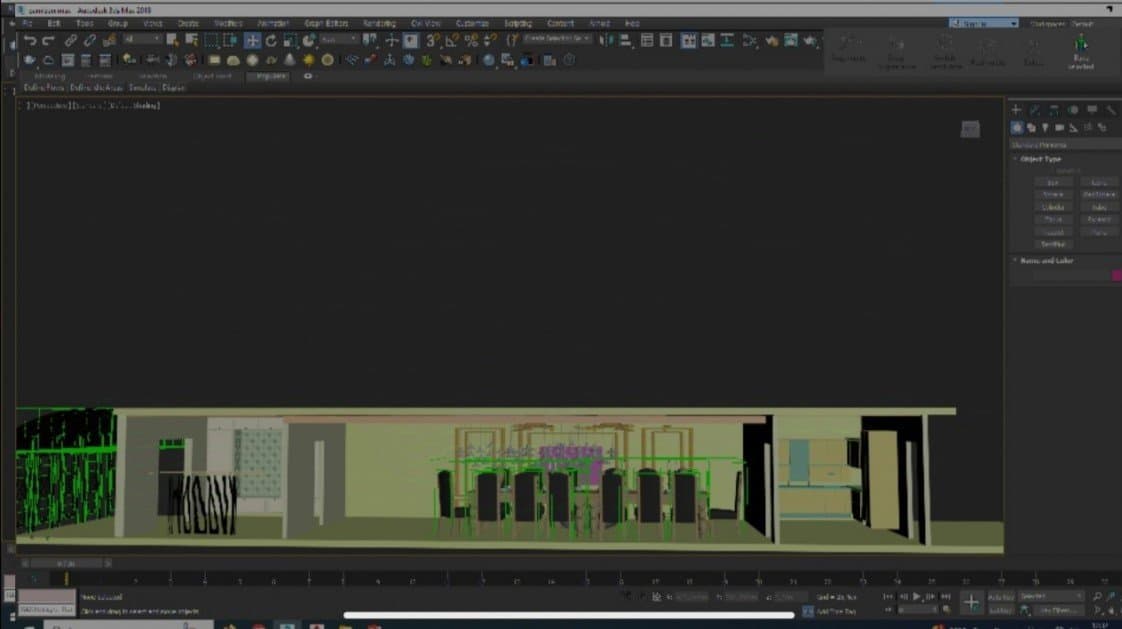Open the reference coordinate system dropdown
Screen dimensions: 1122x629
click(339, 39)
